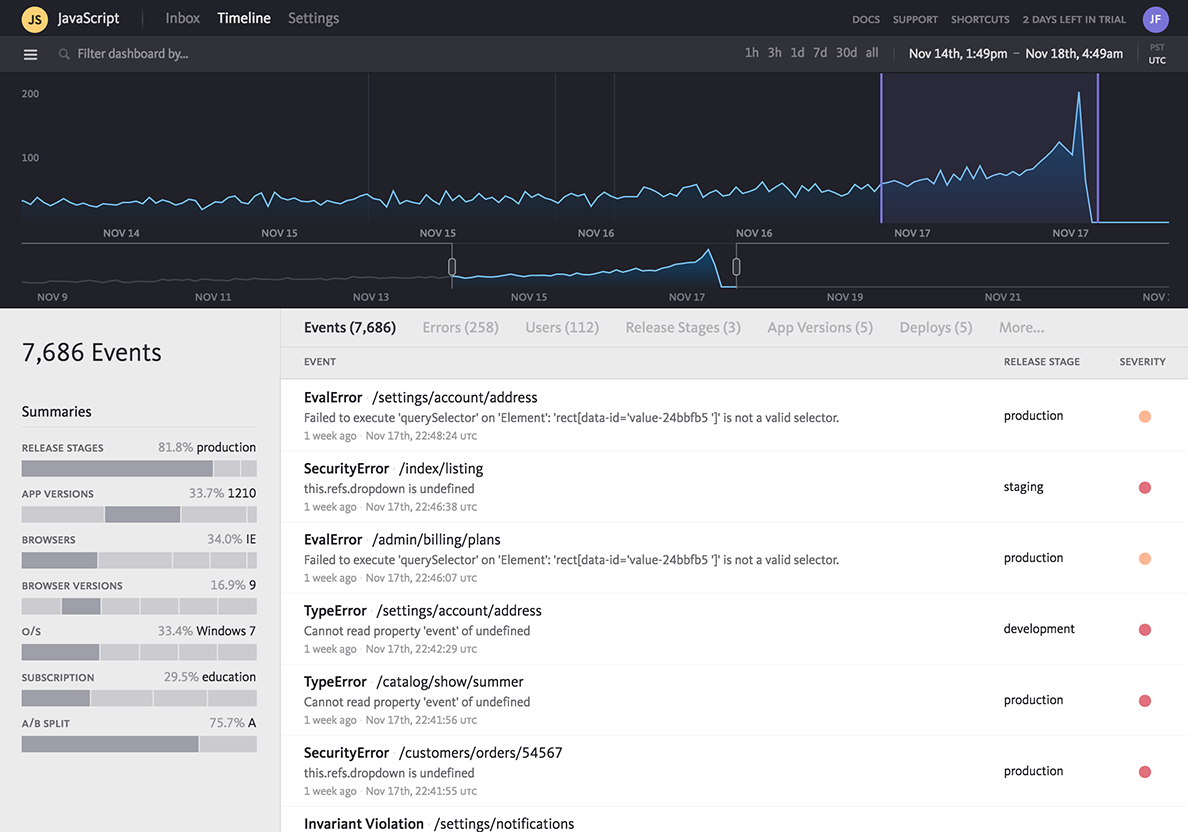1188x832 pixels.
Task: Switch timezone to UTC
Action: pos(1157,61)
